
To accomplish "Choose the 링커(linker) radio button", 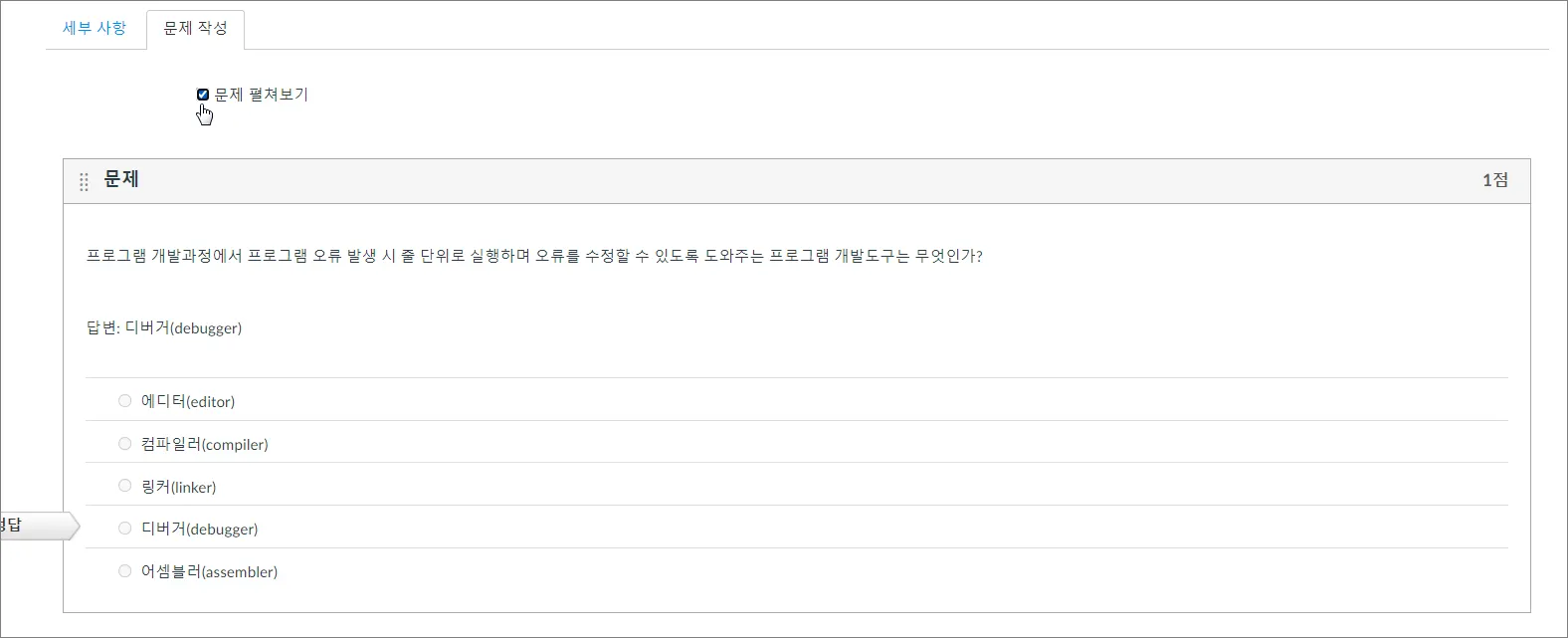I will pyautogui.click(x=124, y=486).
